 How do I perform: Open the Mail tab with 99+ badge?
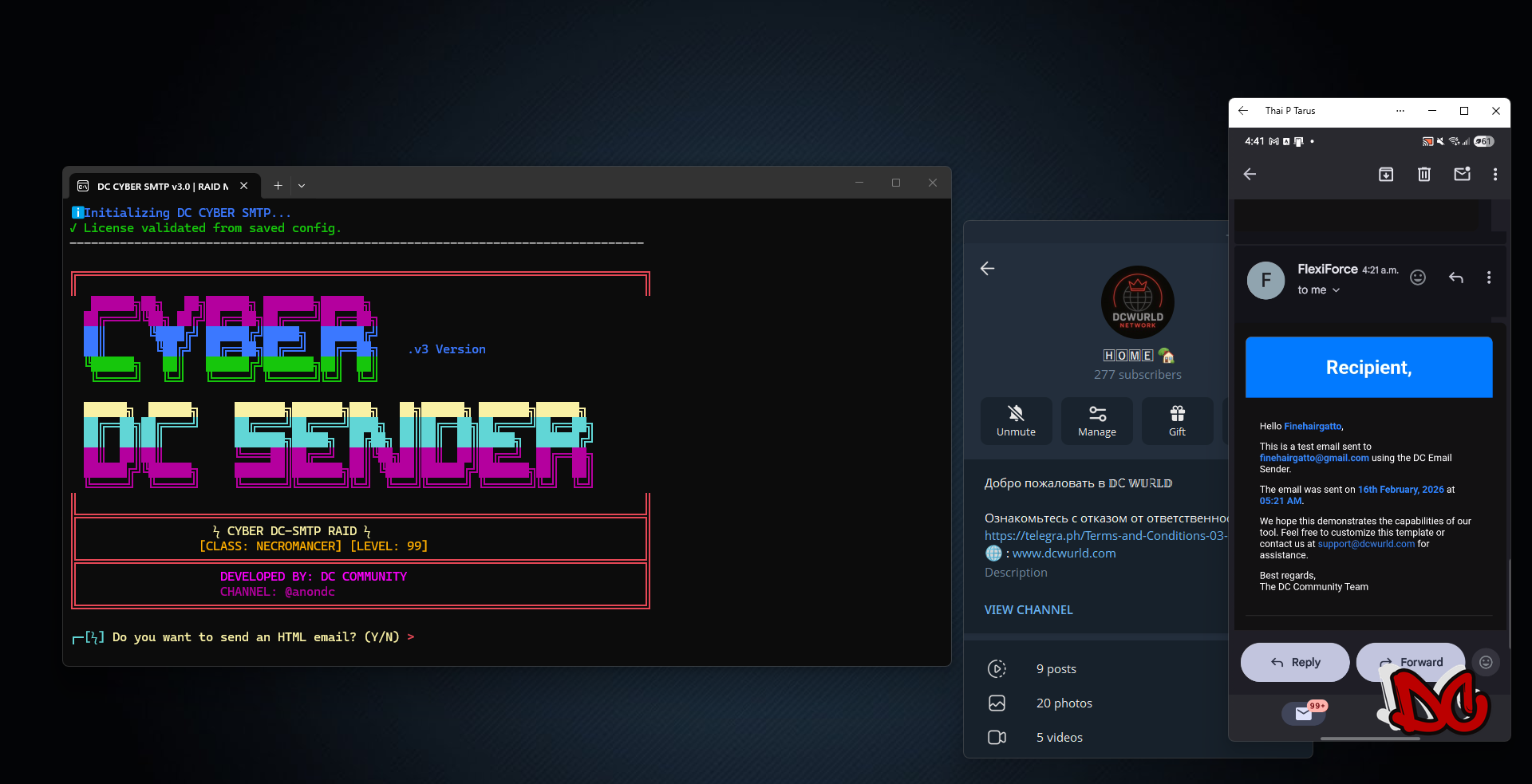(1304, 712)
